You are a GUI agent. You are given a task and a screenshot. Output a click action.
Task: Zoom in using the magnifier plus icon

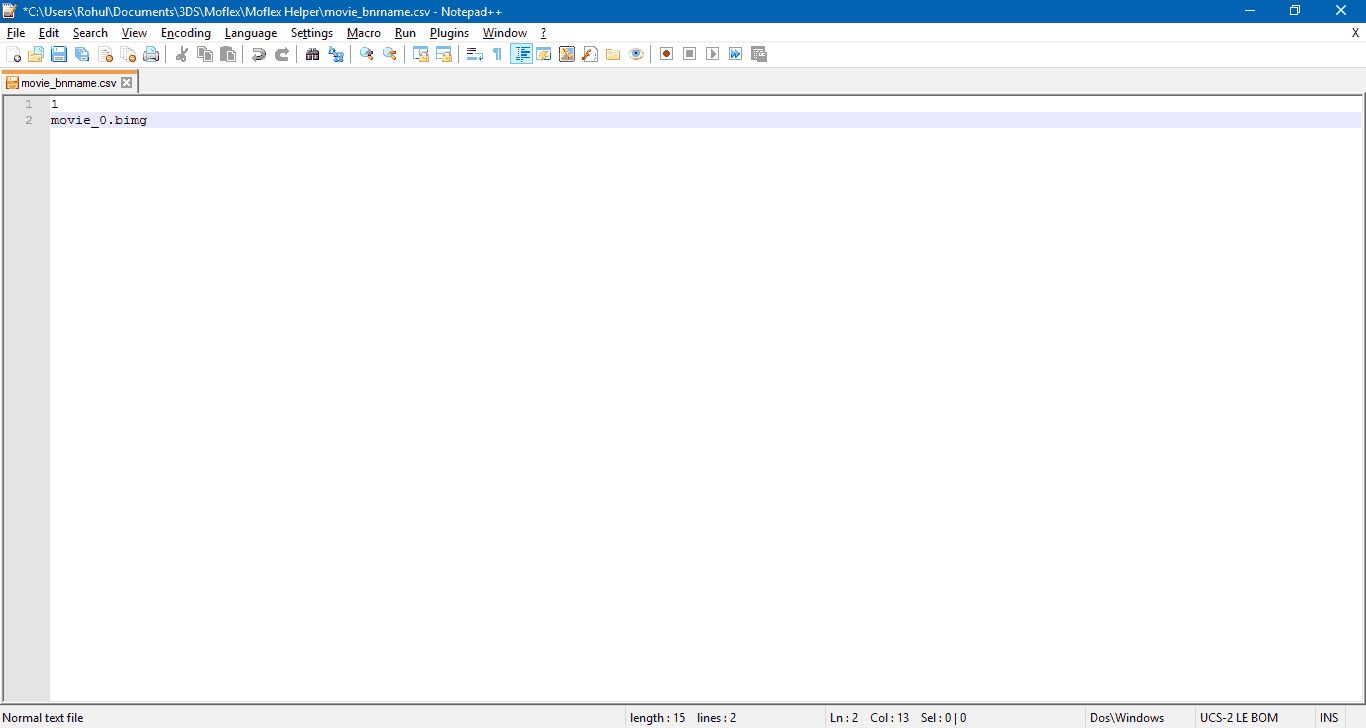click(x=367, y=54)
